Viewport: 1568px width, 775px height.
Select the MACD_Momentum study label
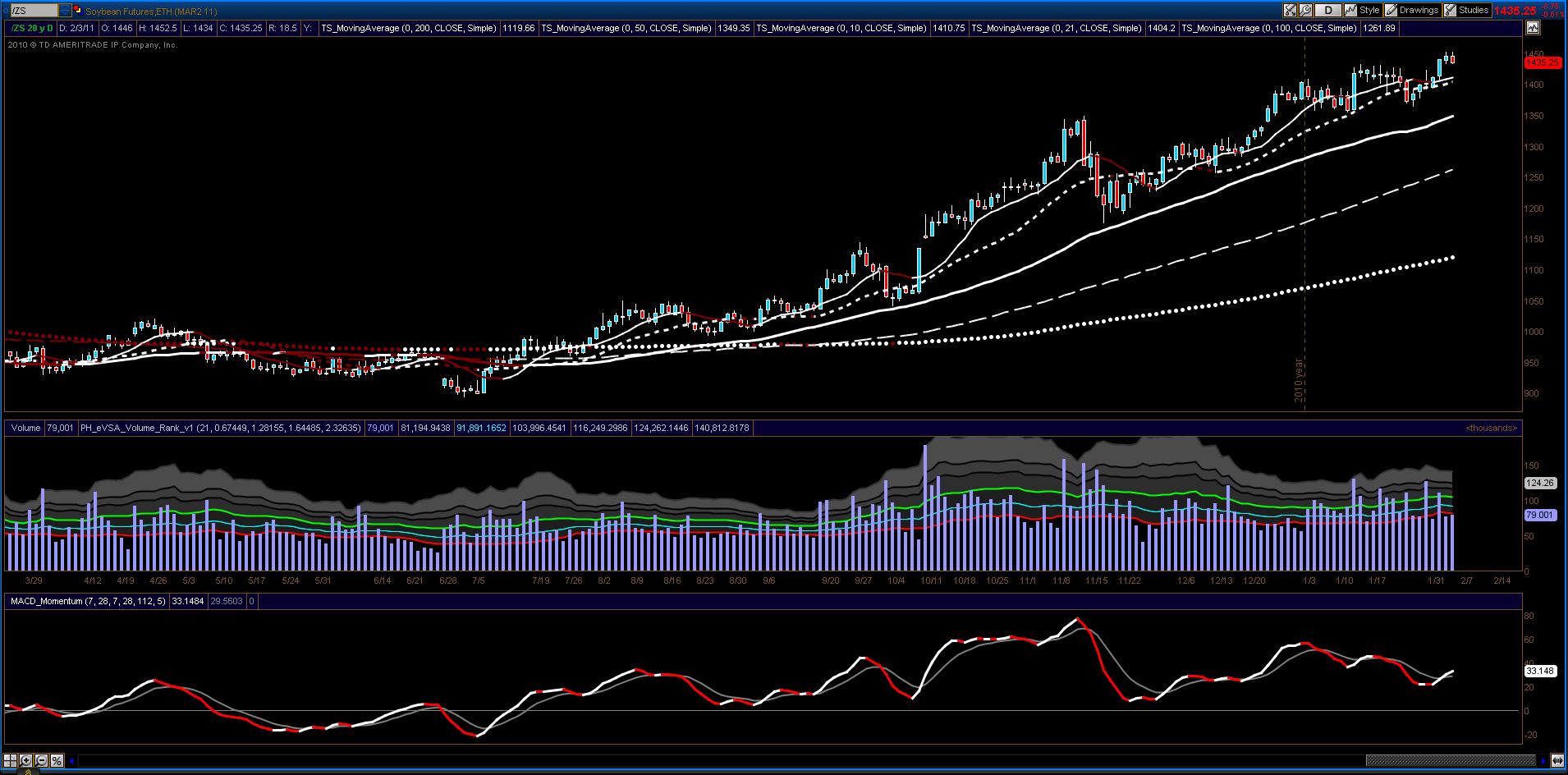click(88, 601)
